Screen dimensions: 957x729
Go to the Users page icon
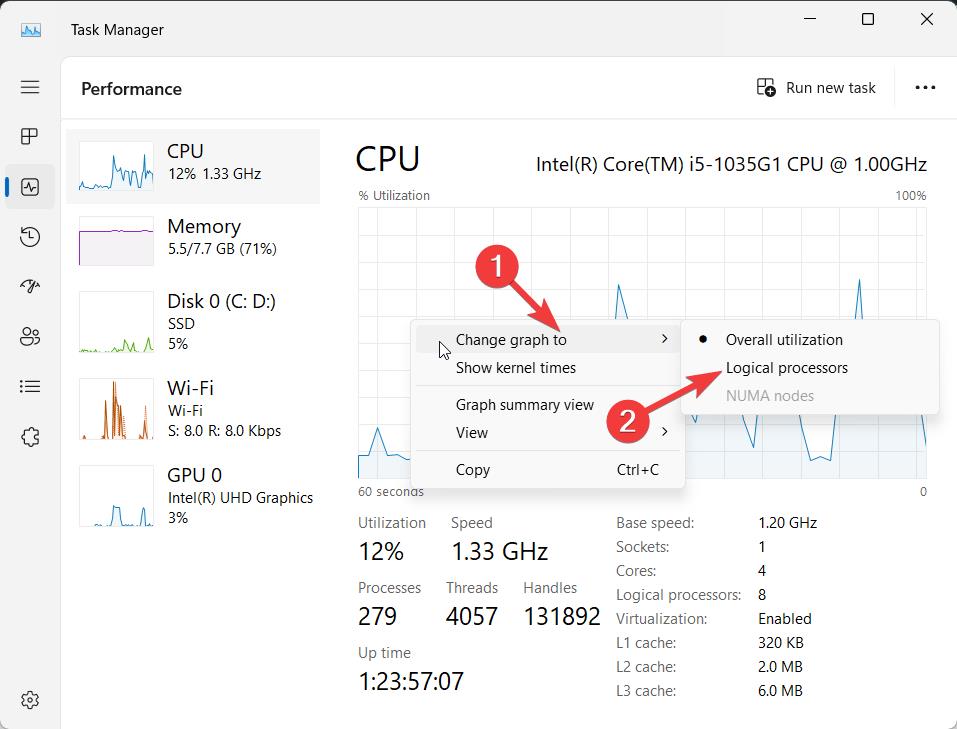pos(30,337)
